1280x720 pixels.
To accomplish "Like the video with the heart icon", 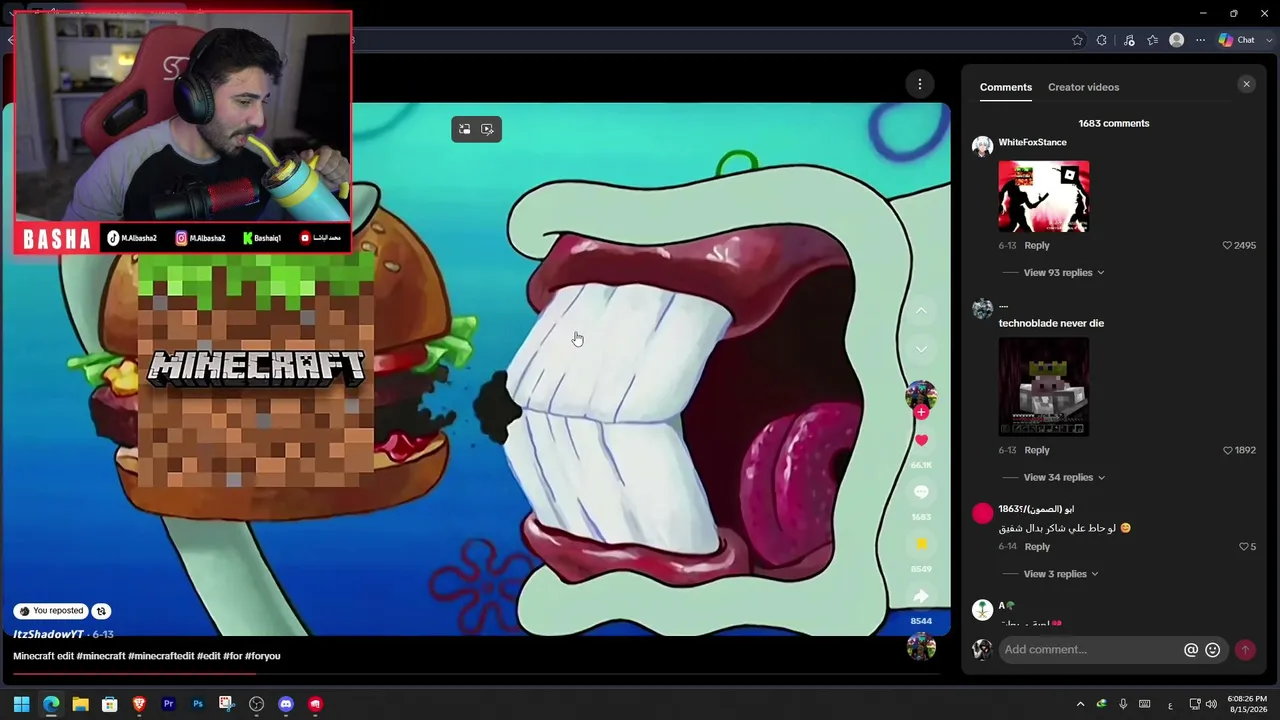I will click(921, 440).
